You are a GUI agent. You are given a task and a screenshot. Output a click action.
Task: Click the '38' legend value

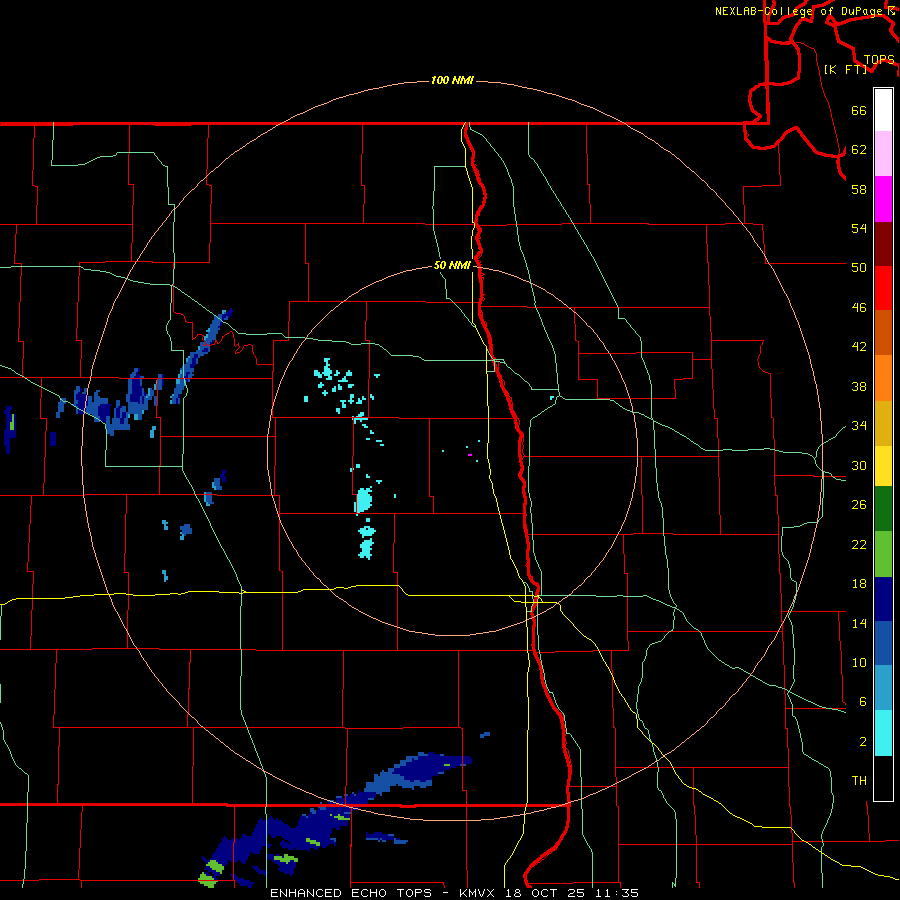click(859, 386)
